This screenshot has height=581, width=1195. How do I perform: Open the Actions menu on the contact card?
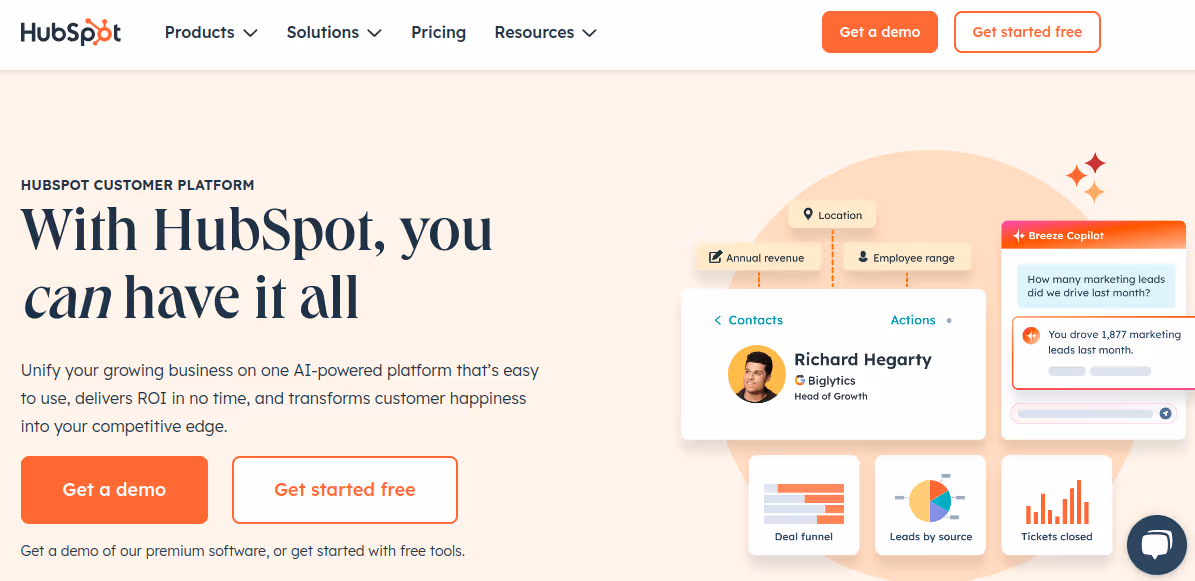tap(912, 320)
